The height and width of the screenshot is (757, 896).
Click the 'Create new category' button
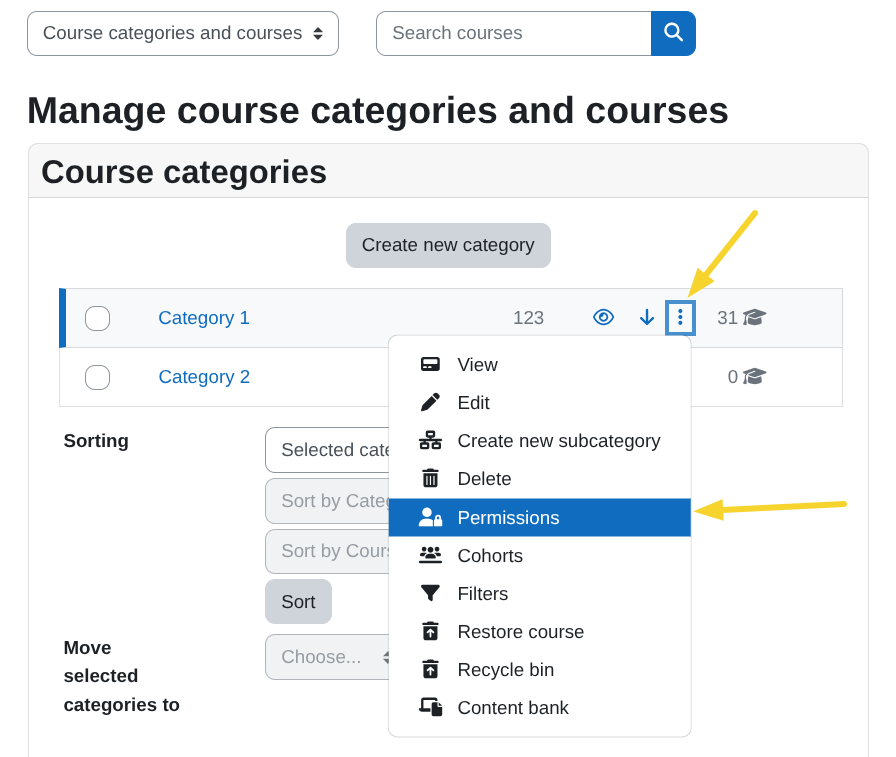447,245
